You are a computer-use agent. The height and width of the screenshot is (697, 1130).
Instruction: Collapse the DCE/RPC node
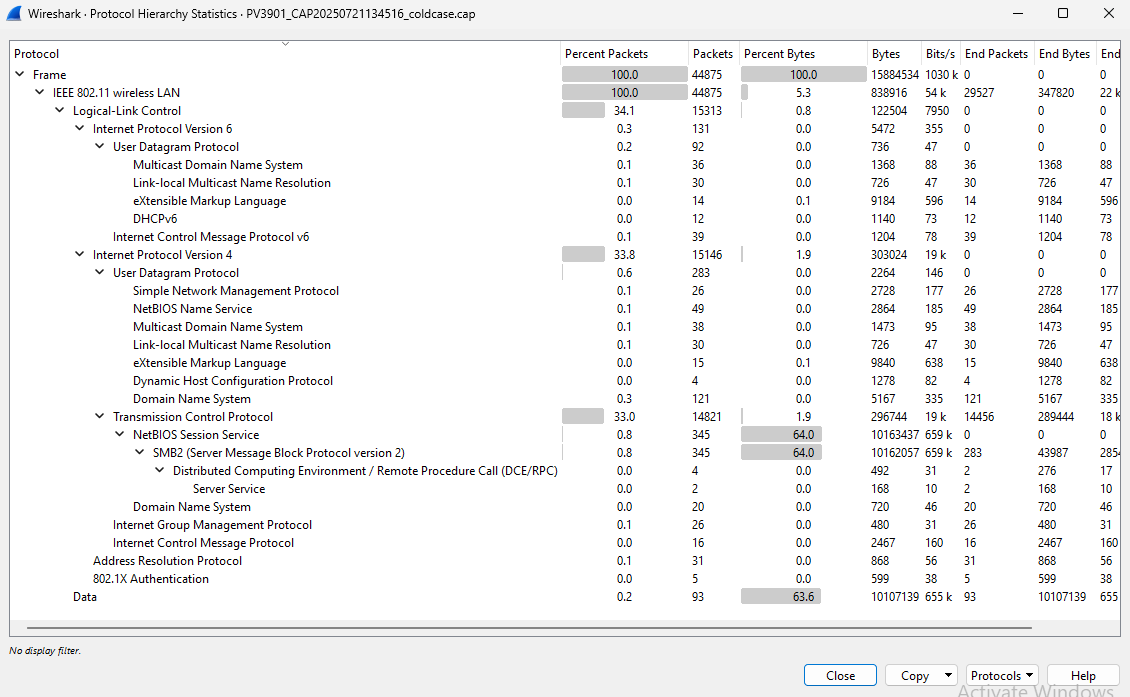[x=160, y=471]
